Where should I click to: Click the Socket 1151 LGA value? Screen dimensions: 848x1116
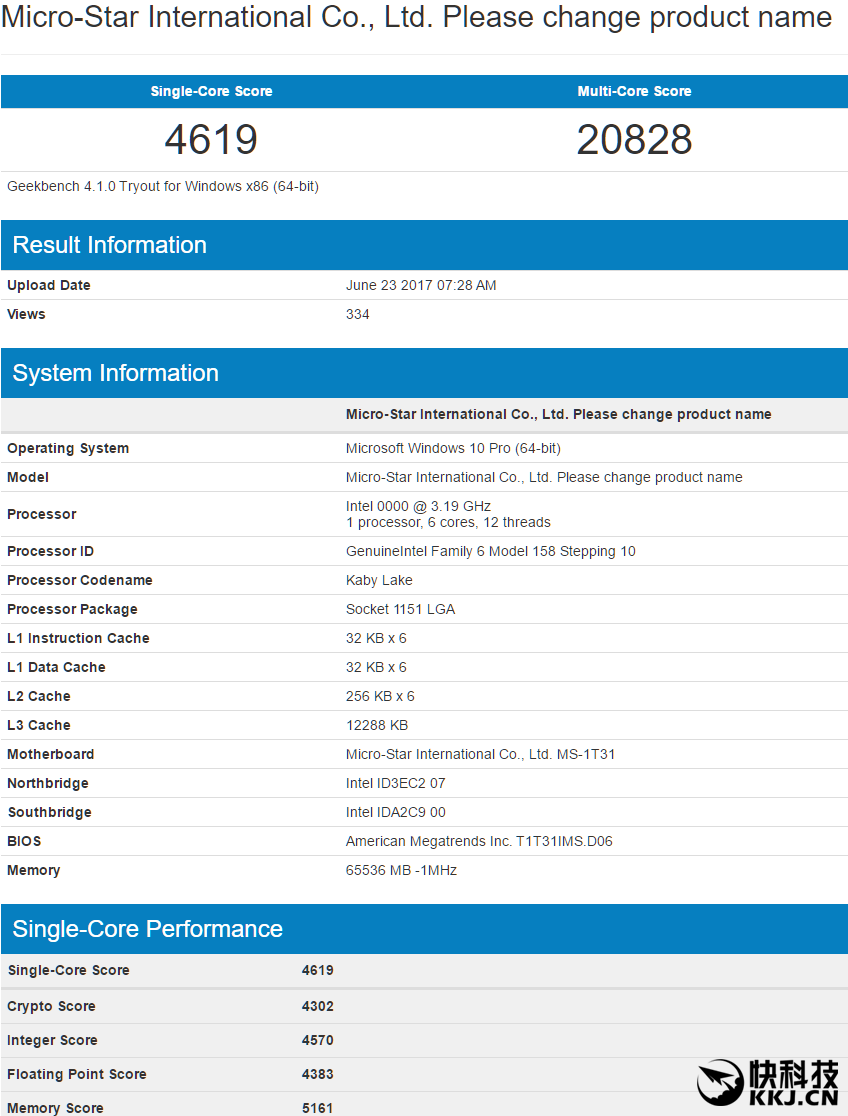tap(400, 609)
